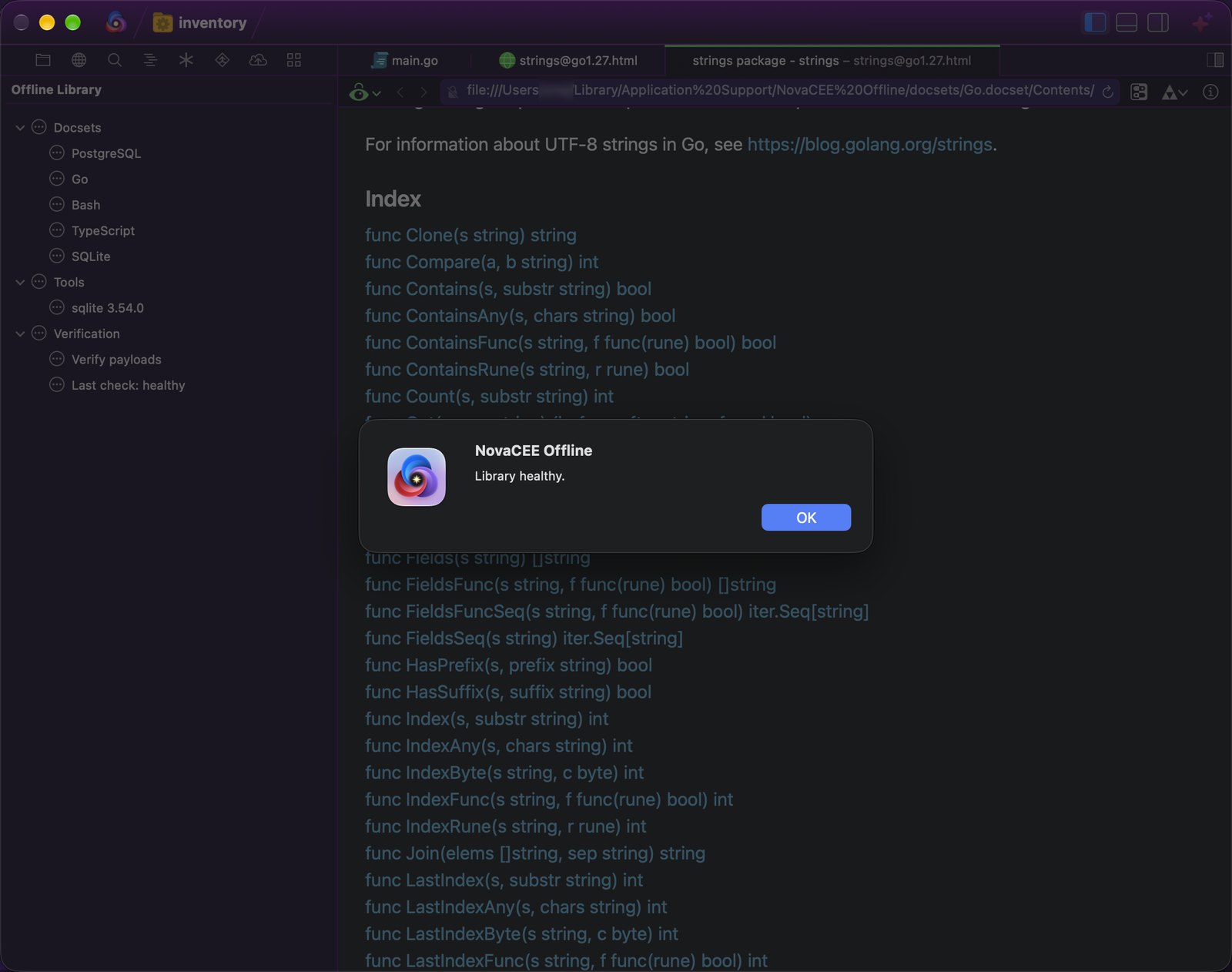Open func FieldsFuncSeq link
The image size is (1232, 972).
click(617, 612)
